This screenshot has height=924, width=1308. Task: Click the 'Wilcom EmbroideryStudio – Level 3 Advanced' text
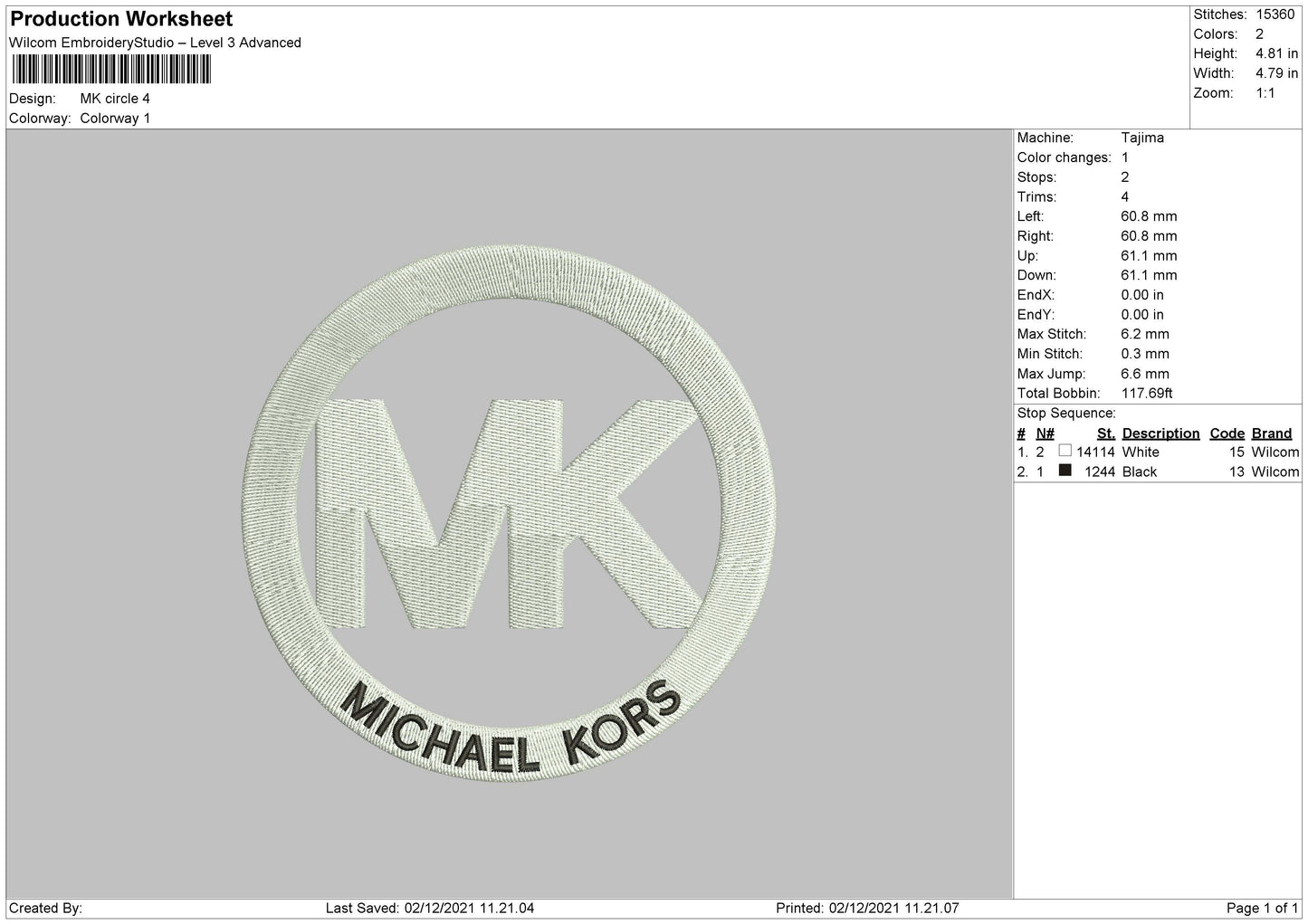pos(155,43)
